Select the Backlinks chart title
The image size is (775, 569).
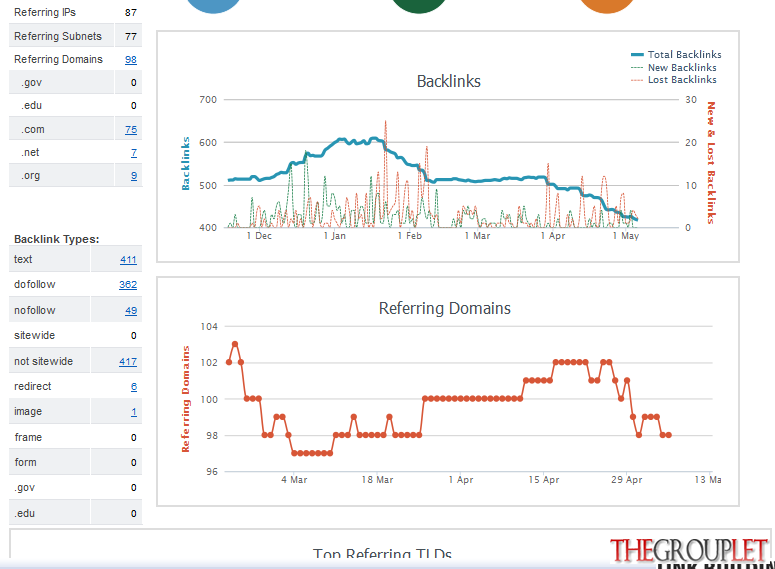pos(448,81)
